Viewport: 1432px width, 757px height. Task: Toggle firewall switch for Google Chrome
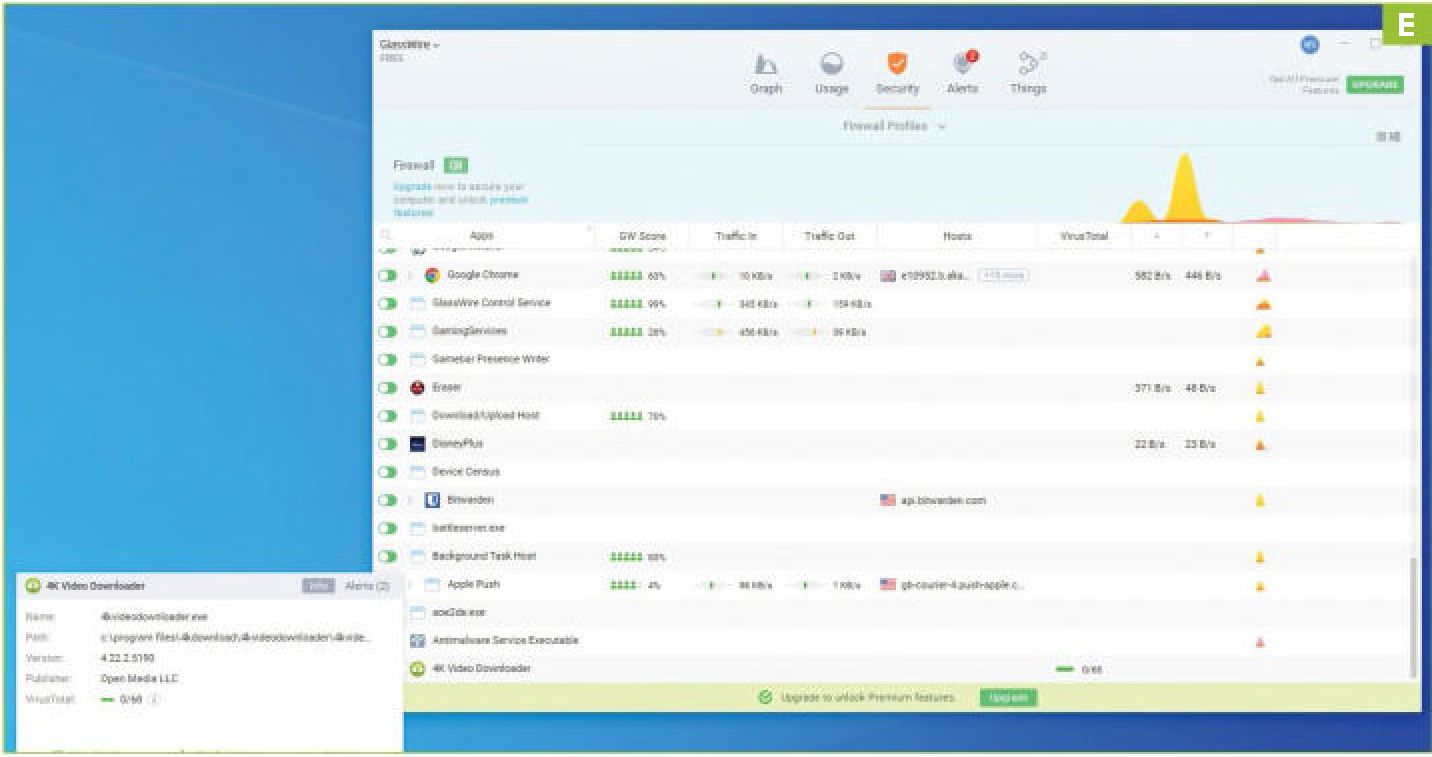(x=388, y=275)
